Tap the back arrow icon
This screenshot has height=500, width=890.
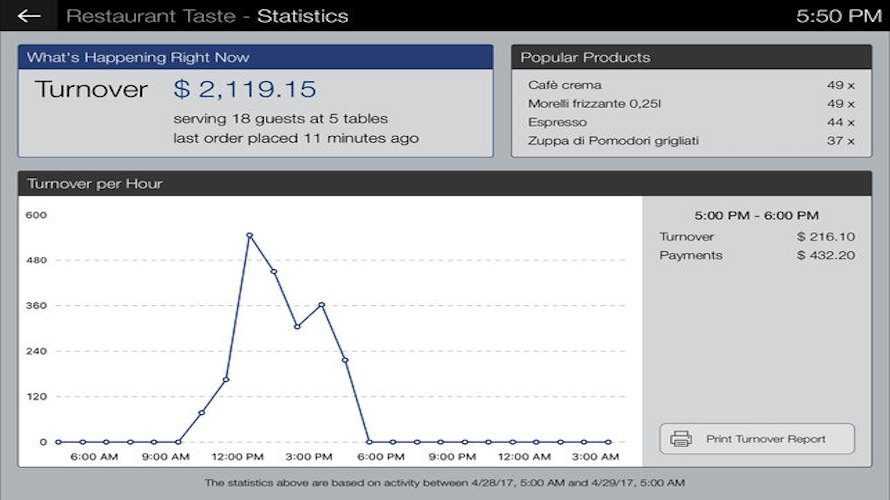[30, 16]
